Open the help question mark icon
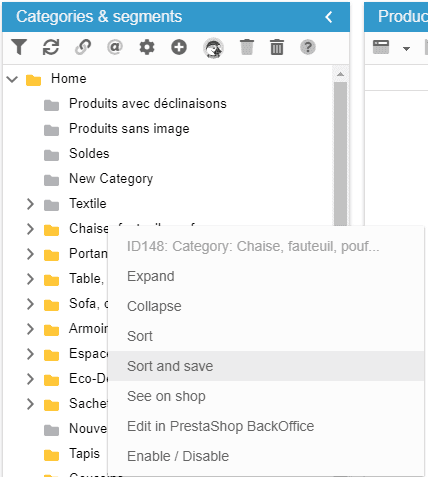This screenshot has width=428, height=477. pyautogui.click(x=308, y=47)
